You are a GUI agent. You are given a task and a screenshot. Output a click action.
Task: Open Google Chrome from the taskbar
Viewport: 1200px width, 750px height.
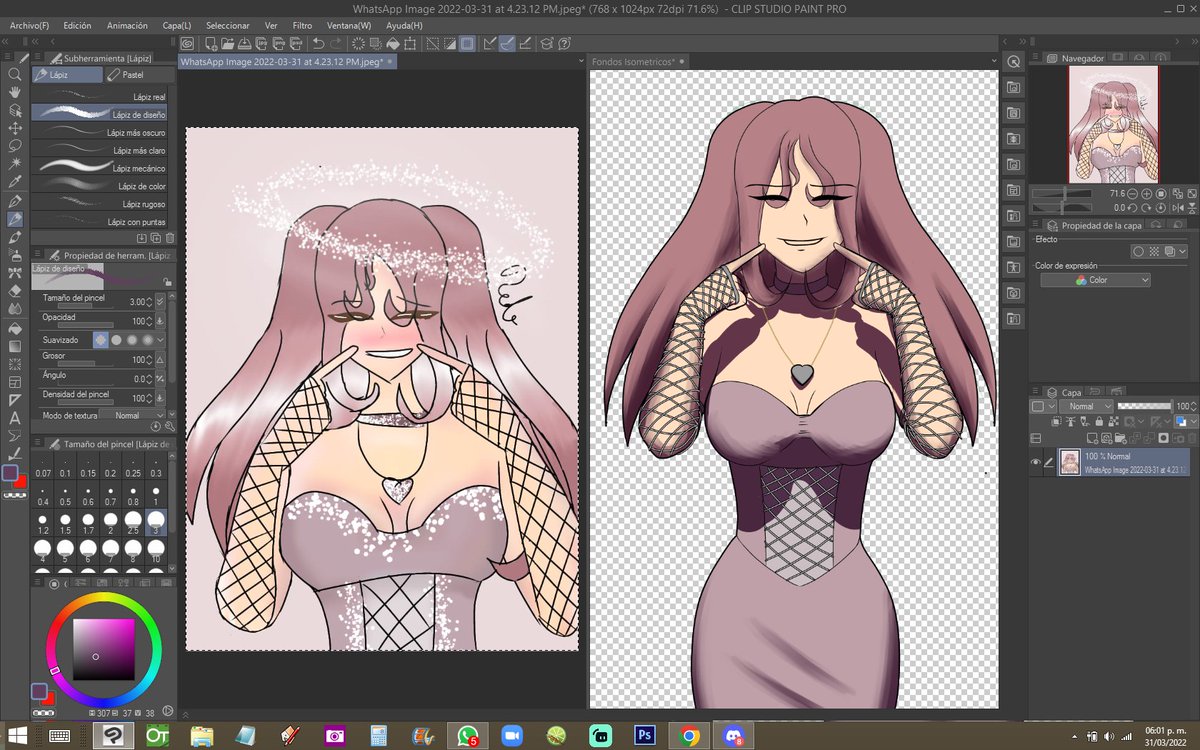(688, 735)
